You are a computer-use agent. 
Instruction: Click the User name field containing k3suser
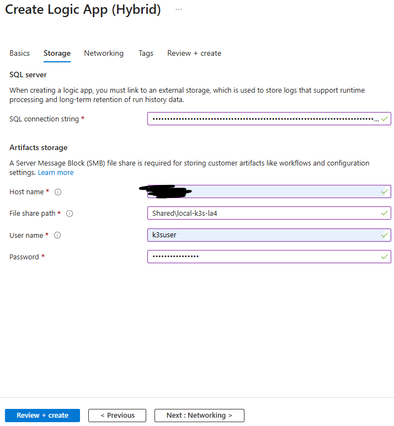pos(269,235)
